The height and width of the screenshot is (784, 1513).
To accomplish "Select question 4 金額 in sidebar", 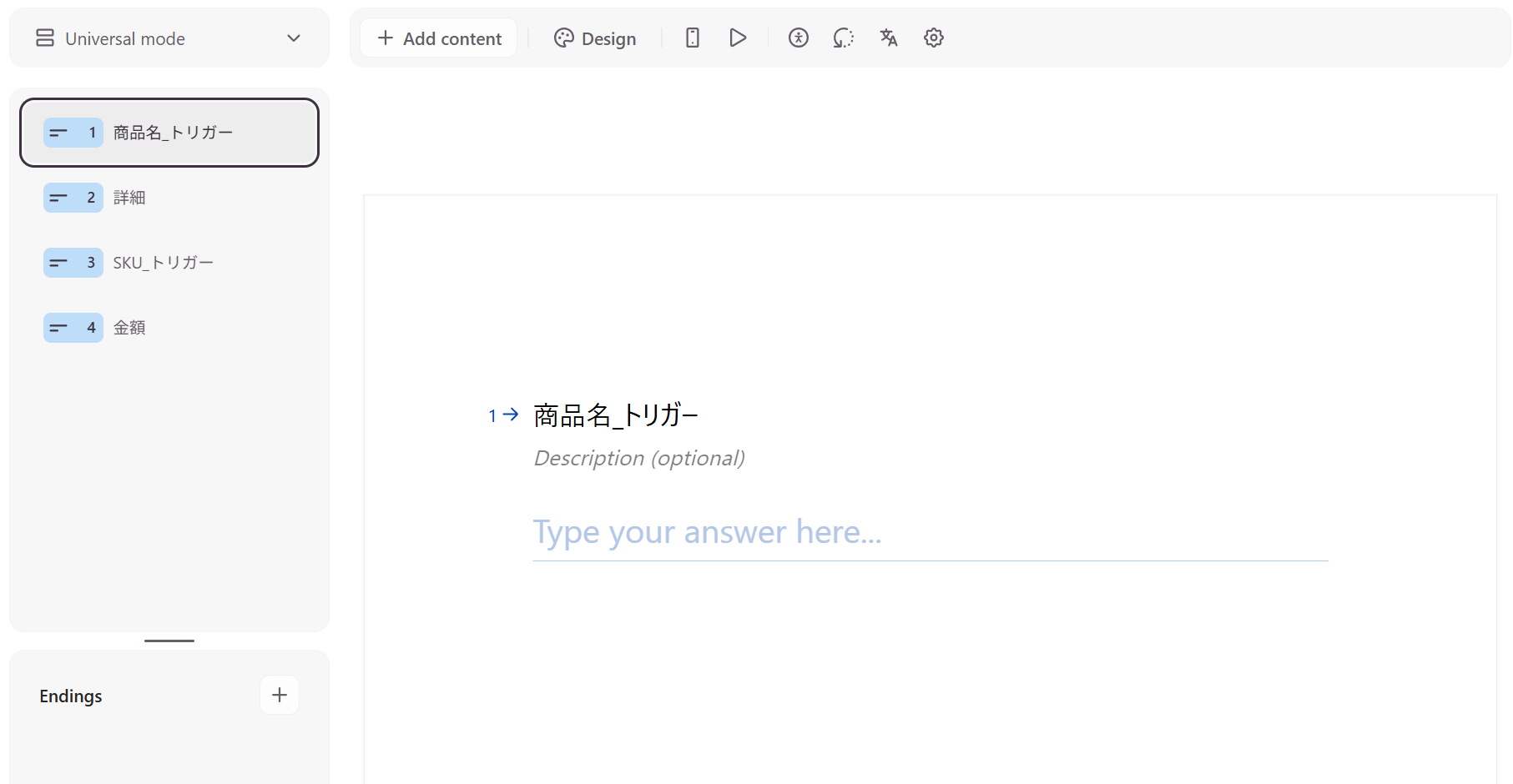I will pyautogui.click(x=129, y=328).
